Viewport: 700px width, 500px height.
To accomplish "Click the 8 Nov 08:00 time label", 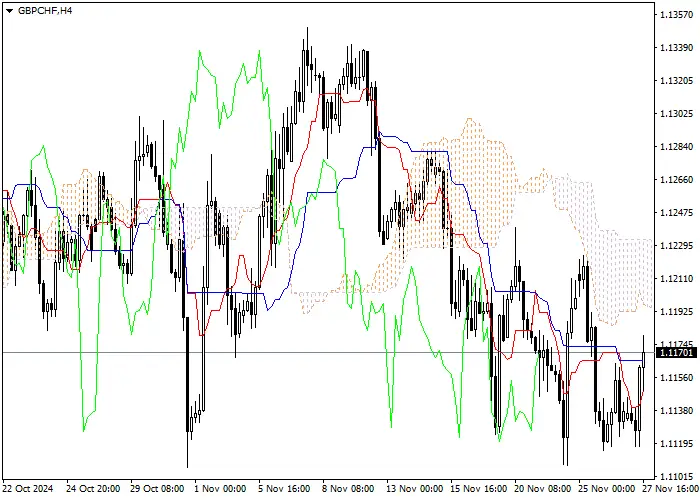I will pyautogui.click(x=349, y=489).
